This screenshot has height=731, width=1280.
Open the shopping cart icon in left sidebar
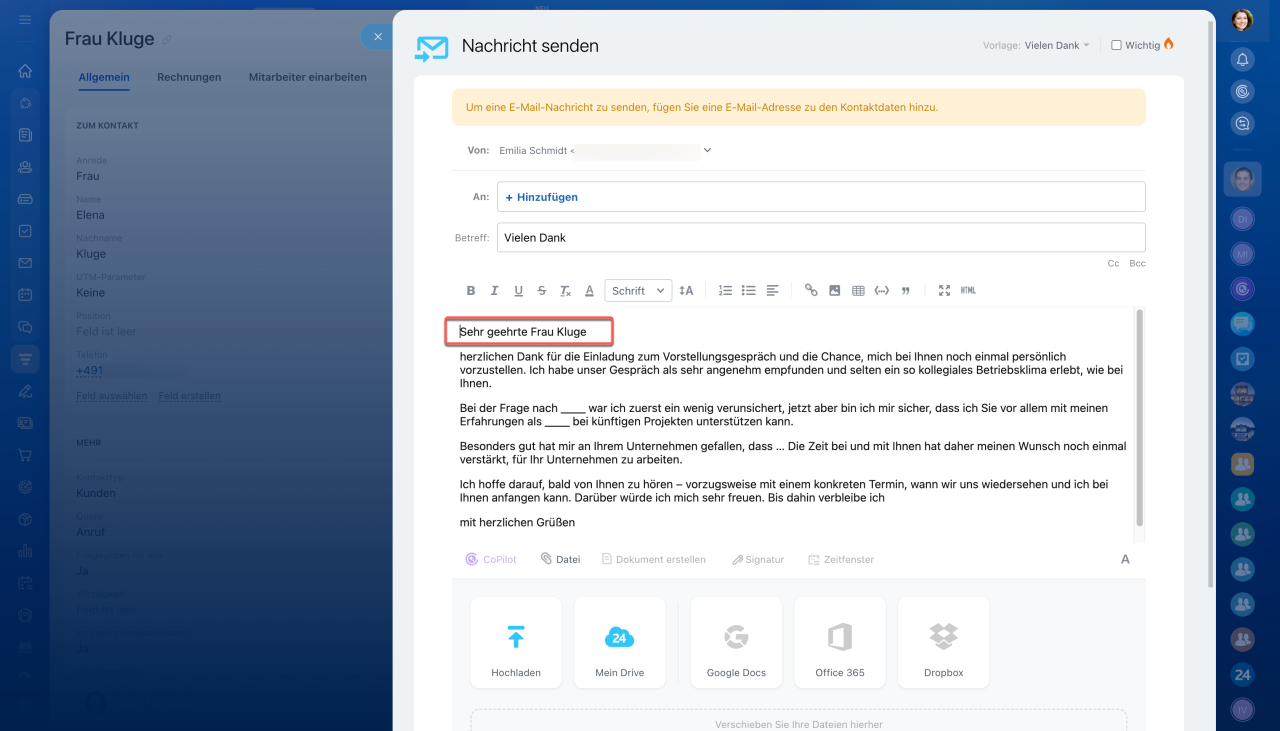25,455
